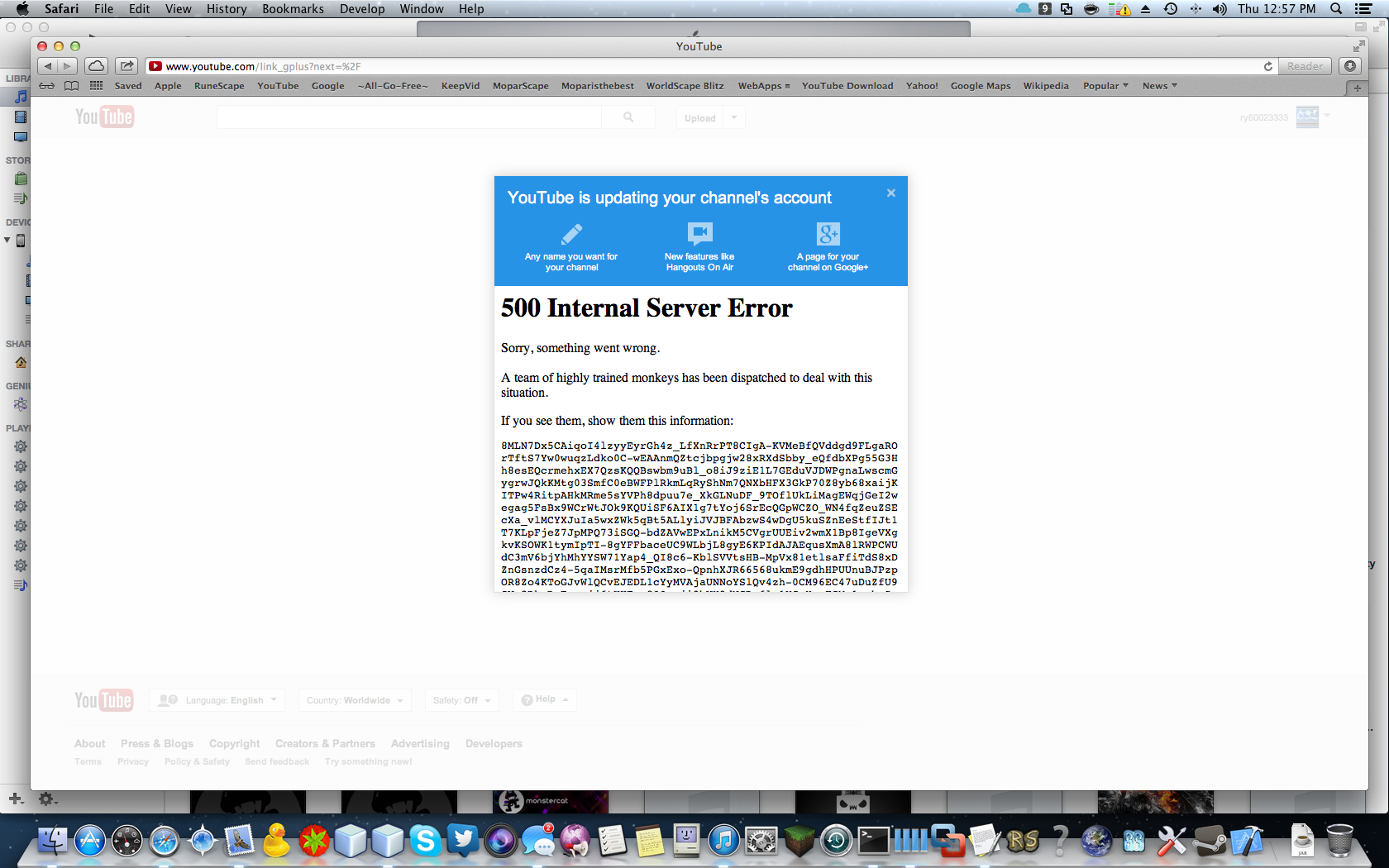Click the Google+ page icon
1389x868 pixels.
pyautogui.click(x=828, y=234)
